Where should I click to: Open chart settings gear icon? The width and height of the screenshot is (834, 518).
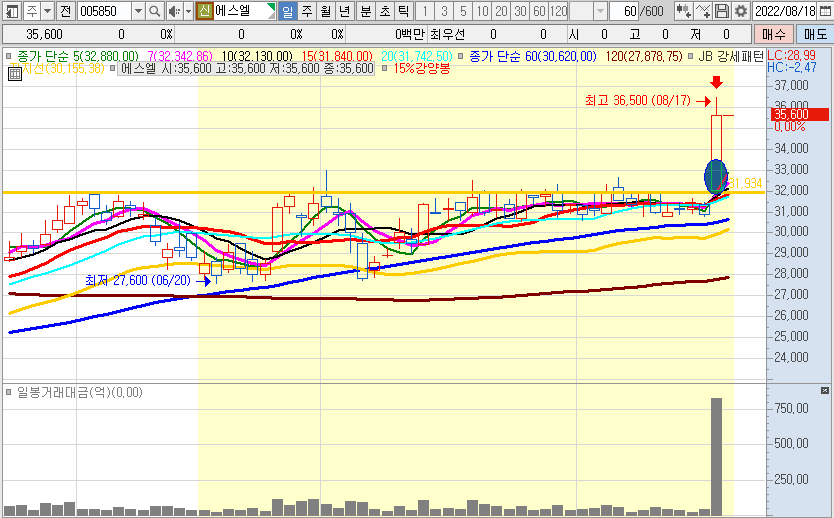[x=740, y=11]
